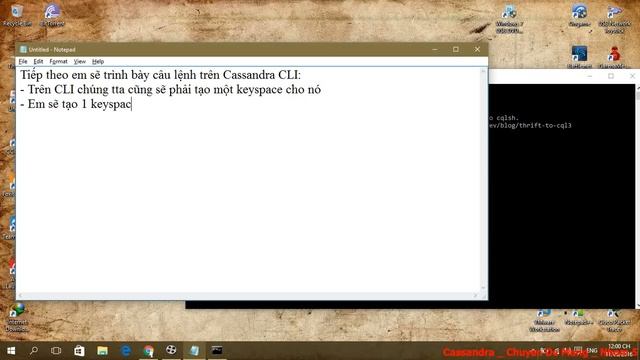Viewport: 640px width, 360px height.
Task: Click the word 'Cassandra' in Notepad text
Action: (249, 75)
